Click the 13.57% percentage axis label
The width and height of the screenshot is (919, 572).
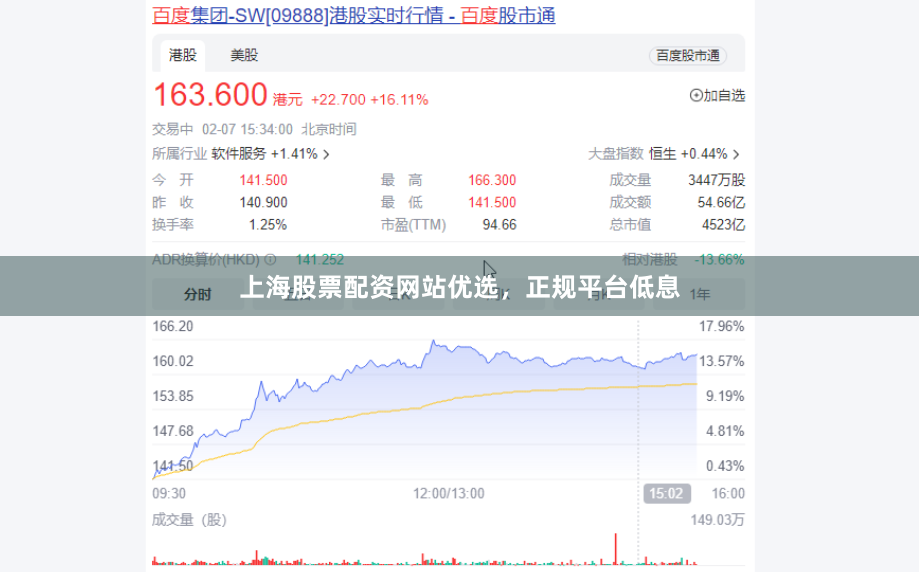tap(721, 362)
